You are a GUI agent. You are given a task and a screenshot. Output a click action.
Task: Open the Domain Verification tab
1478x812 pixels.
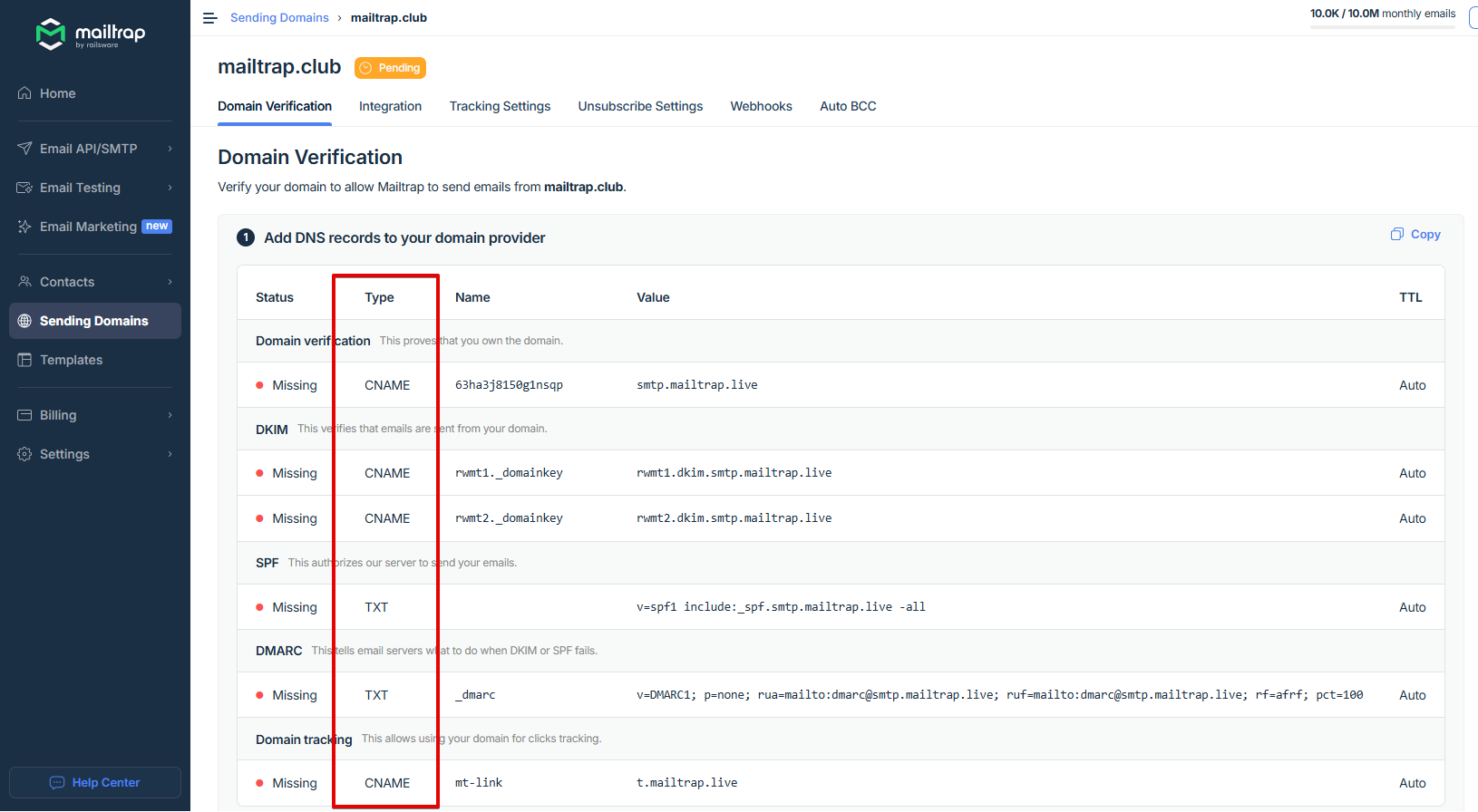(275, 106)
